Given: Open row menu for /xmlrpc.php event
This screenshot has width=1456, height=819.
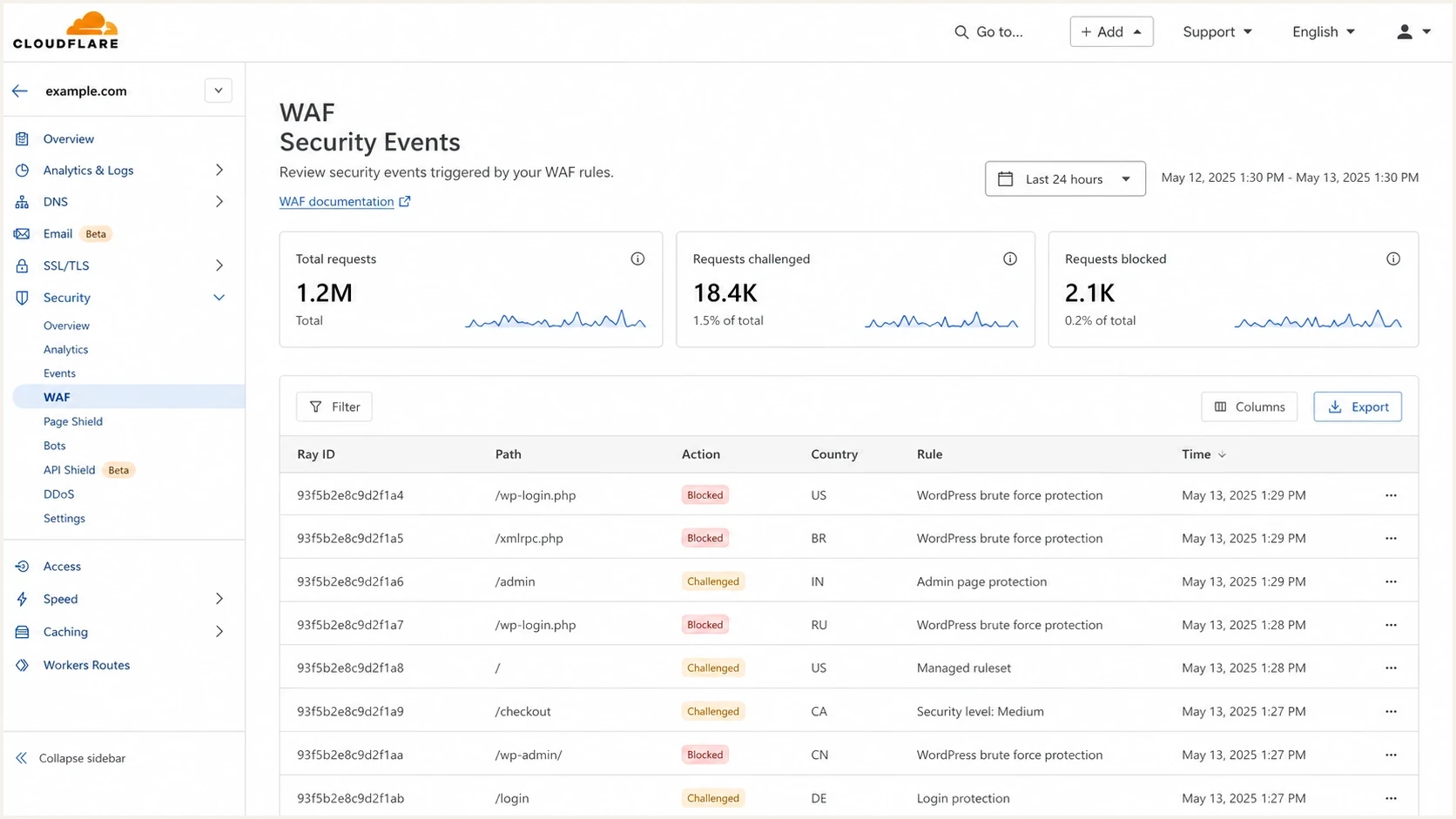Looking at the screenshot, I should pos(1391,538).
